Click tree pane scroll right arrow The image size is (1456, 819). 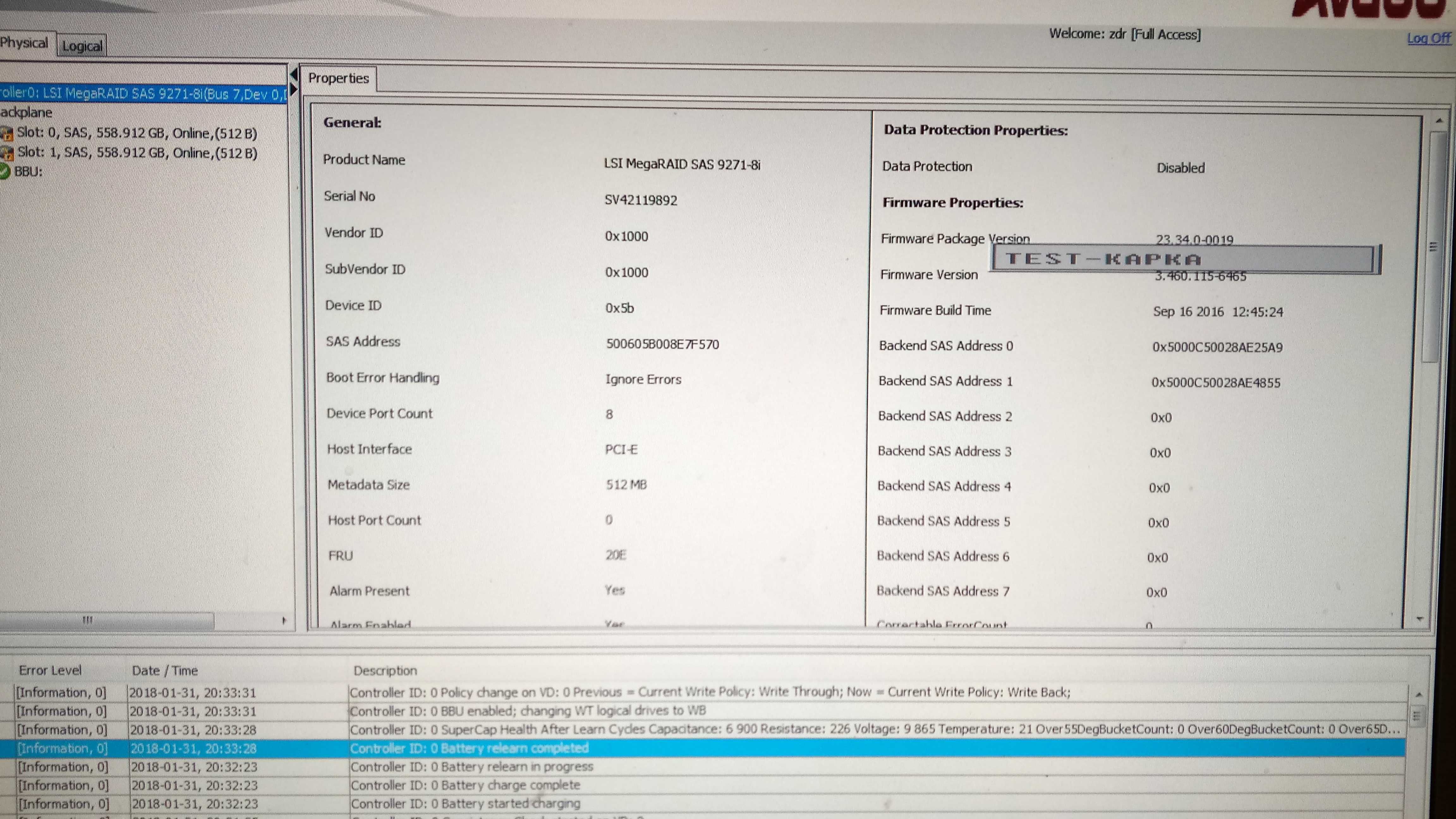pyautogui.click(x=284, y=621)
